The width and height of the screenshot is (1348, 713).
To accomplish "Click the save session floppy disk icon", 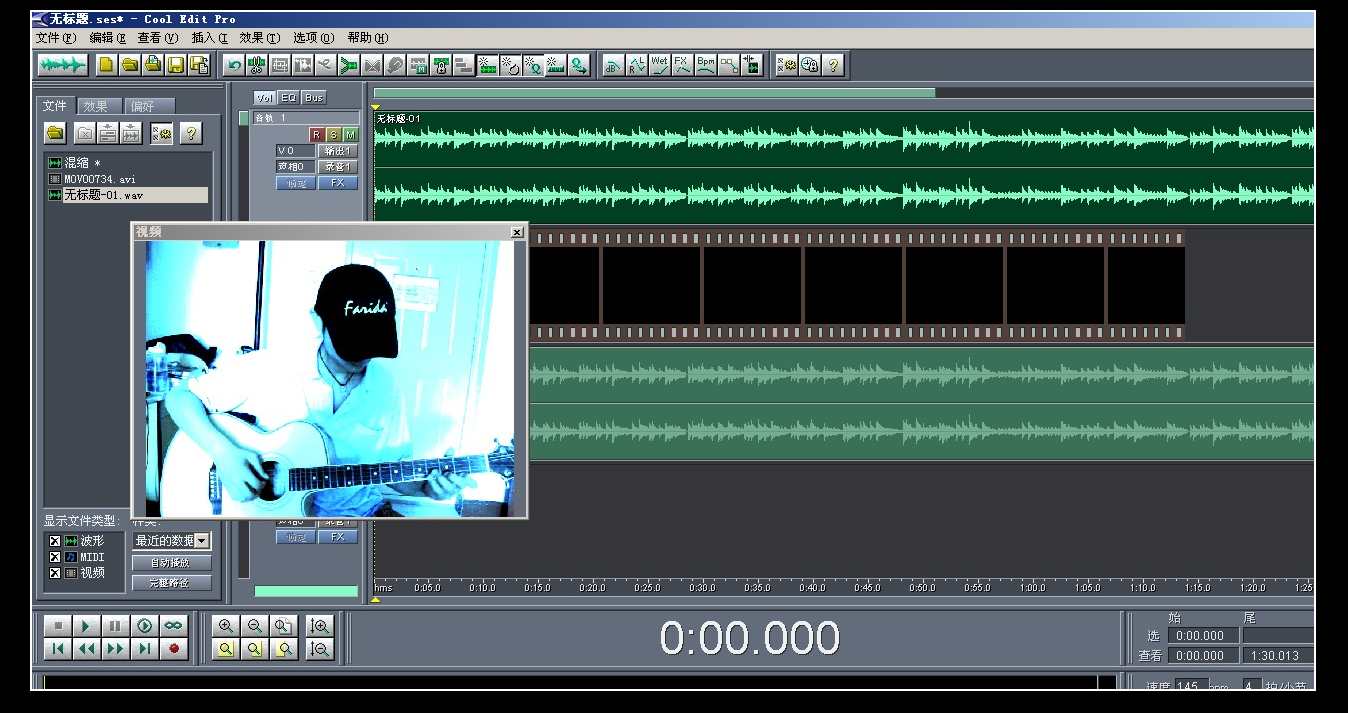I will click(176, 65).
